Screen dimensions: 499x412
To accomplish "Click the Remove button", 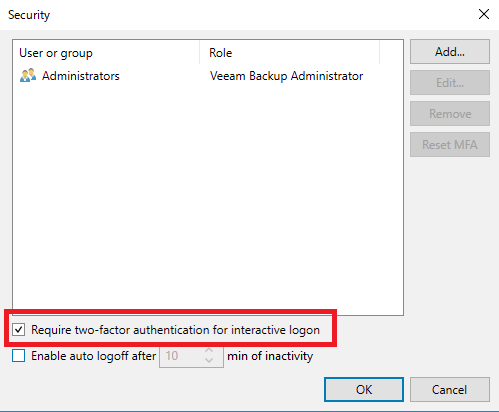I will tap(450, 114).
